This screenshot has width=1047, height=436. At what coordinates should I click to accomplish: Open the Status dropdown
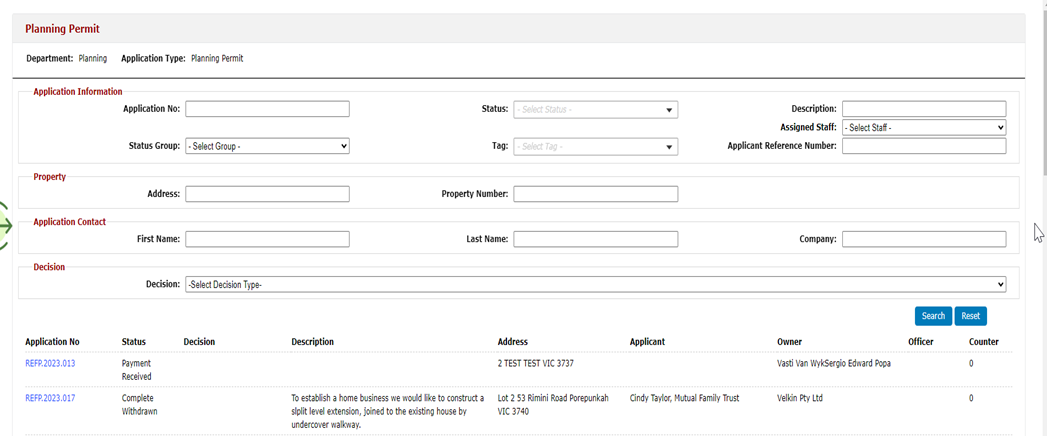click(x=596, y=109)
